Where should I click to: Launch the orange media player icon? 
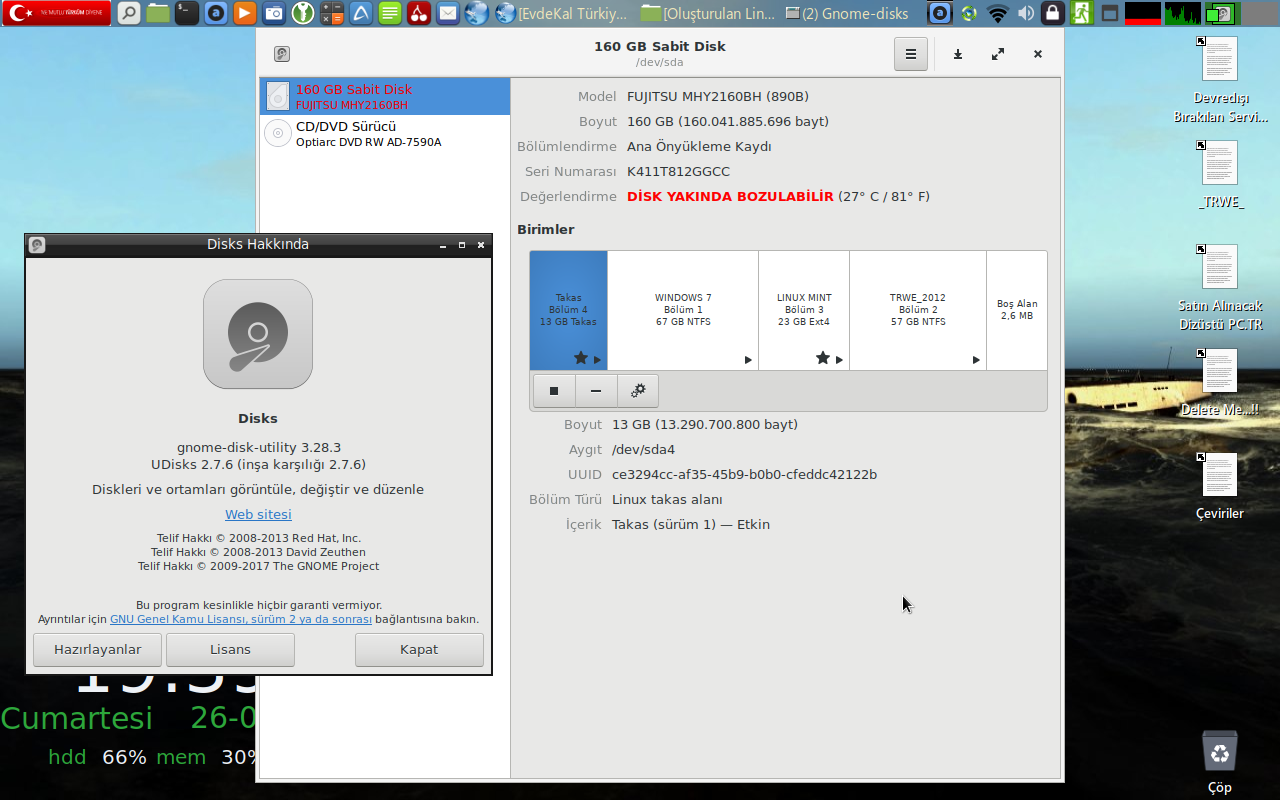[x=244, y=13]
